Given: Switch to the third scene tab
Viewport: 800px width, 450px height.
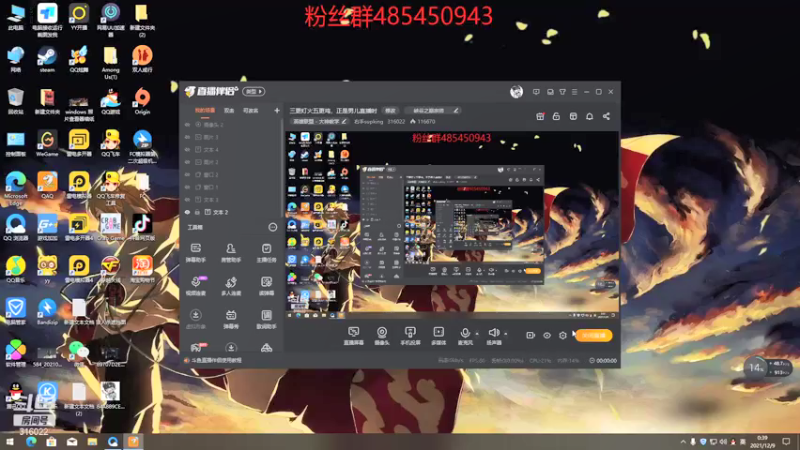Looking at the screenshot, I should click(x=251, y=110).
